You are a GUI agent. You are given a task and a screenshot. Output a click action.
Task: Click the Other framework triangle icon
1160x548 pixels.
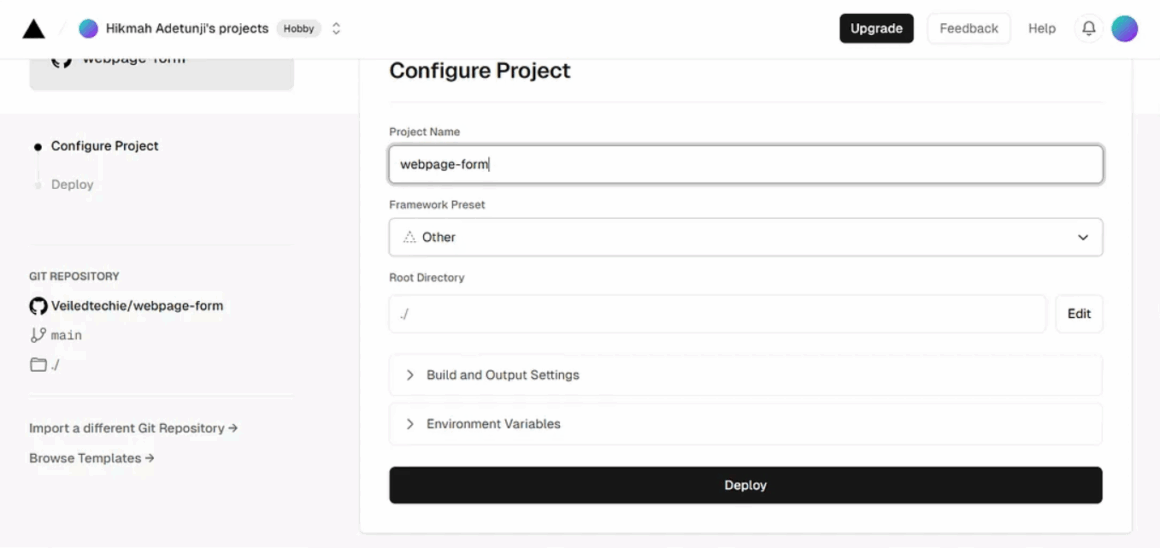[x=409, y=237]
